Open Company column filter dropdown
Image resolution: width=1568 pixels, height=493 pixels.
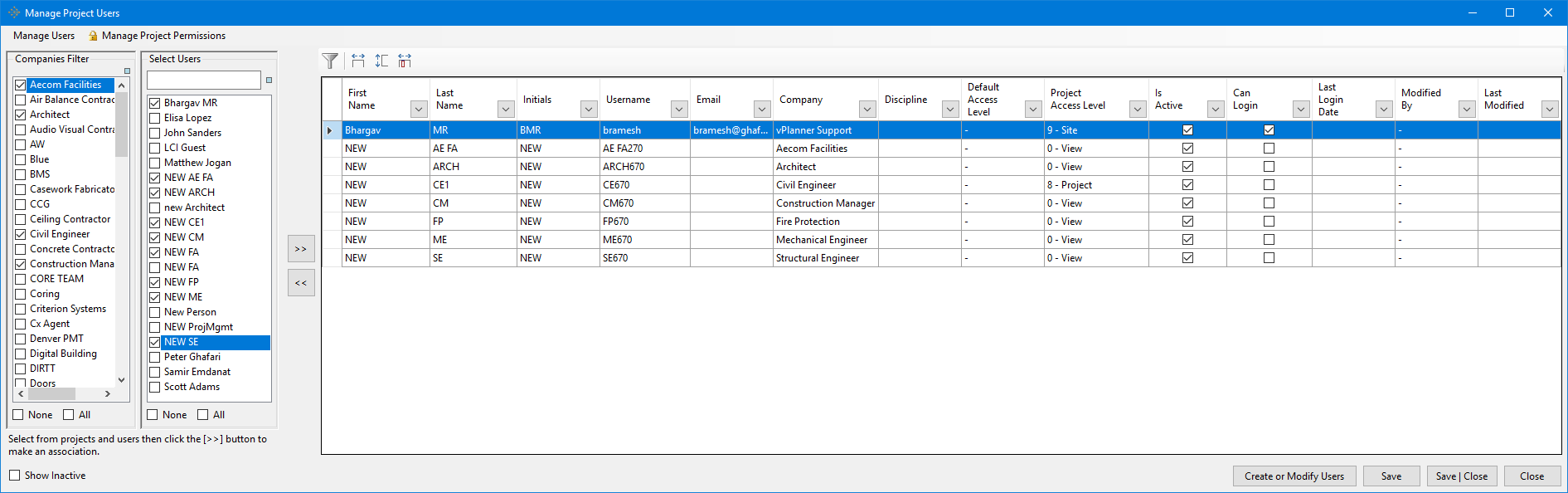867,109
